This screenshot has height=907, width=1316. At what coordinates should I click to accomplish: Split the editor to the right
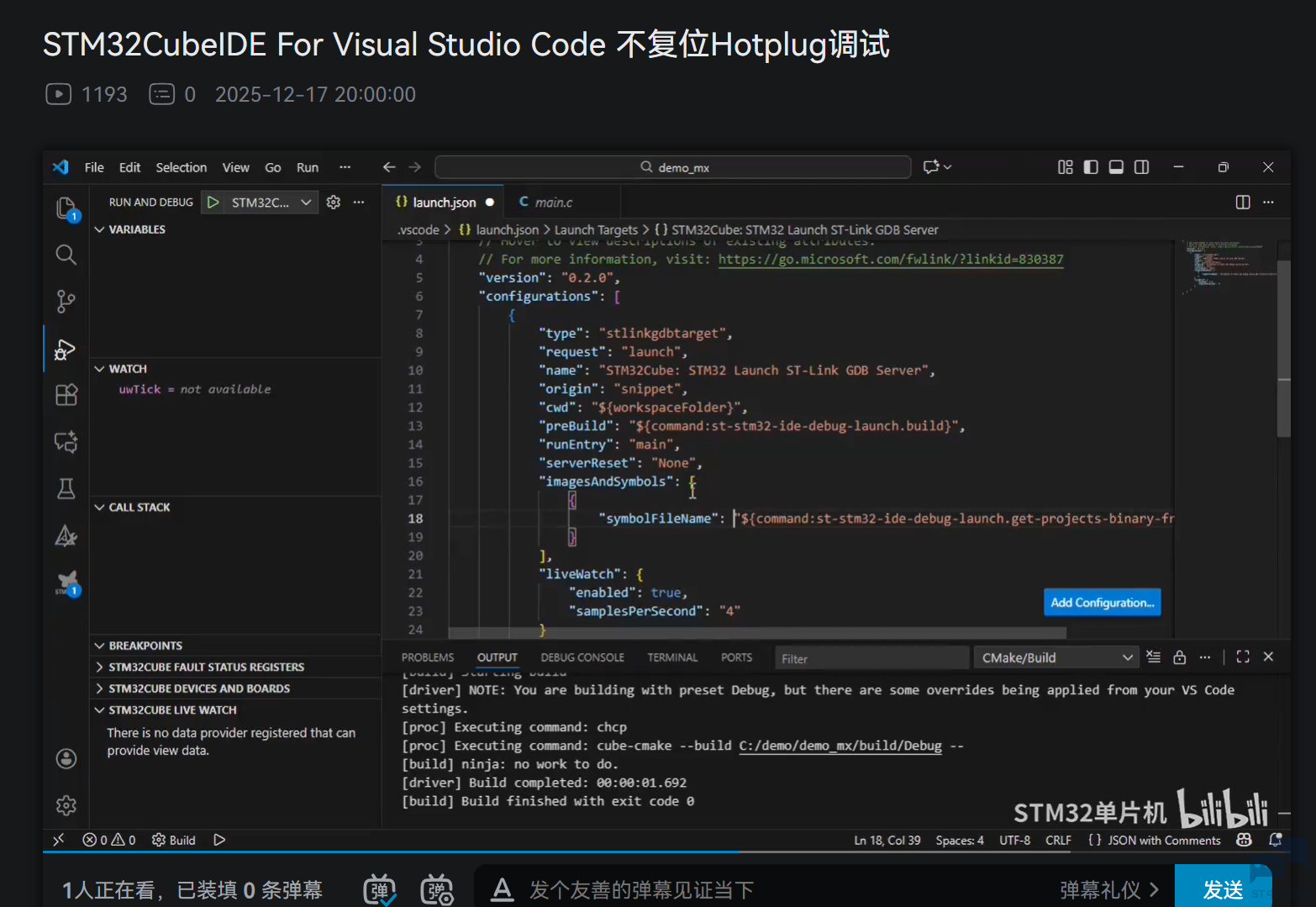[1243, 203]
